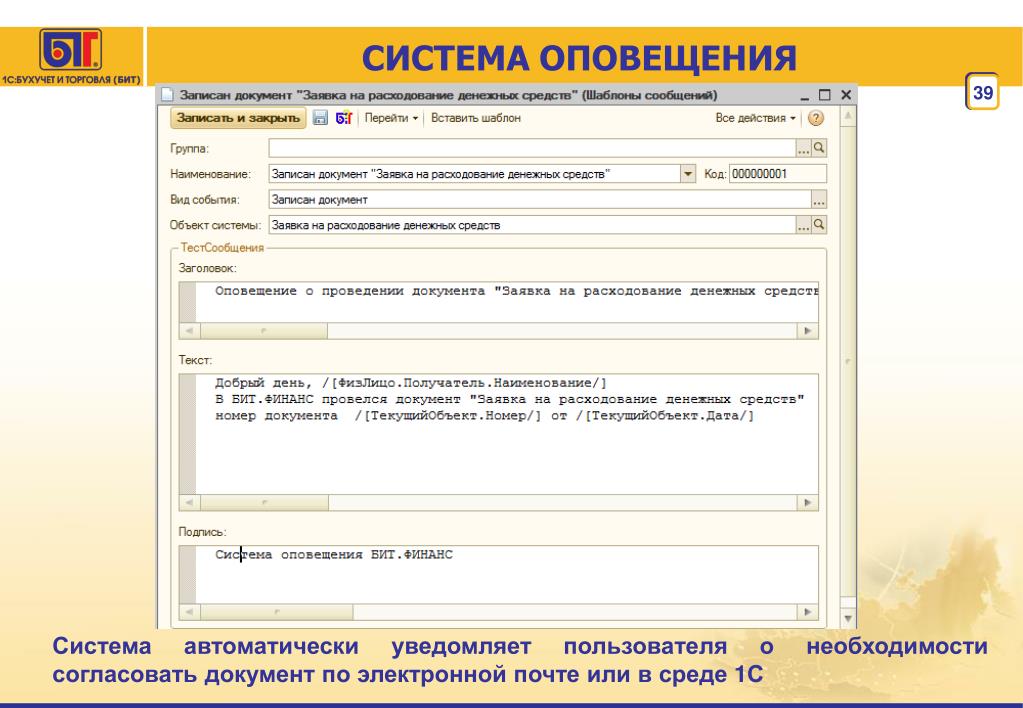Click Заголовок horizontal scrollbar thumb
The width and height of the screenshot is (1023, 708).
264,331
